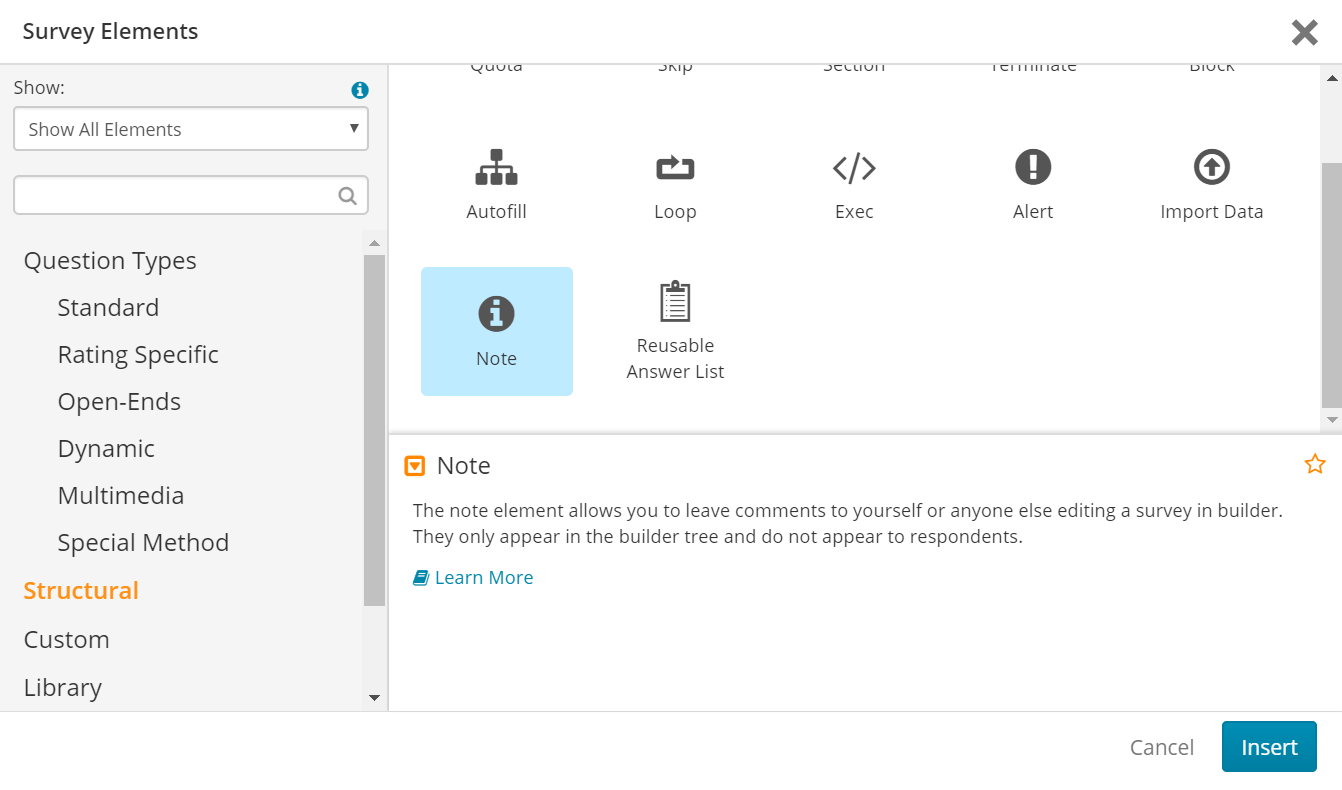The image size is (1342, 790).
Task: Click the elements grid scroll up arrow
Action: pos(1332,76)
